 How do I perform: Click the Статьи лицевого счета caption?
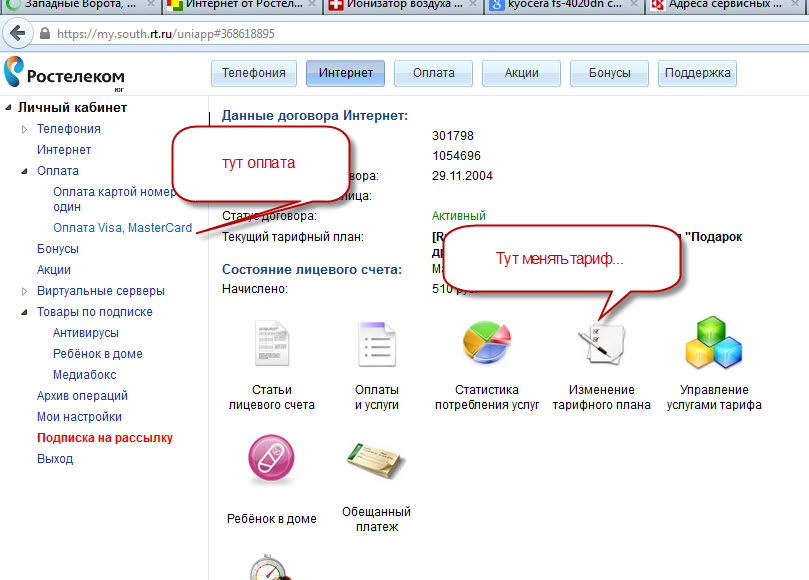pyautogui.click(x=272, y=397)
